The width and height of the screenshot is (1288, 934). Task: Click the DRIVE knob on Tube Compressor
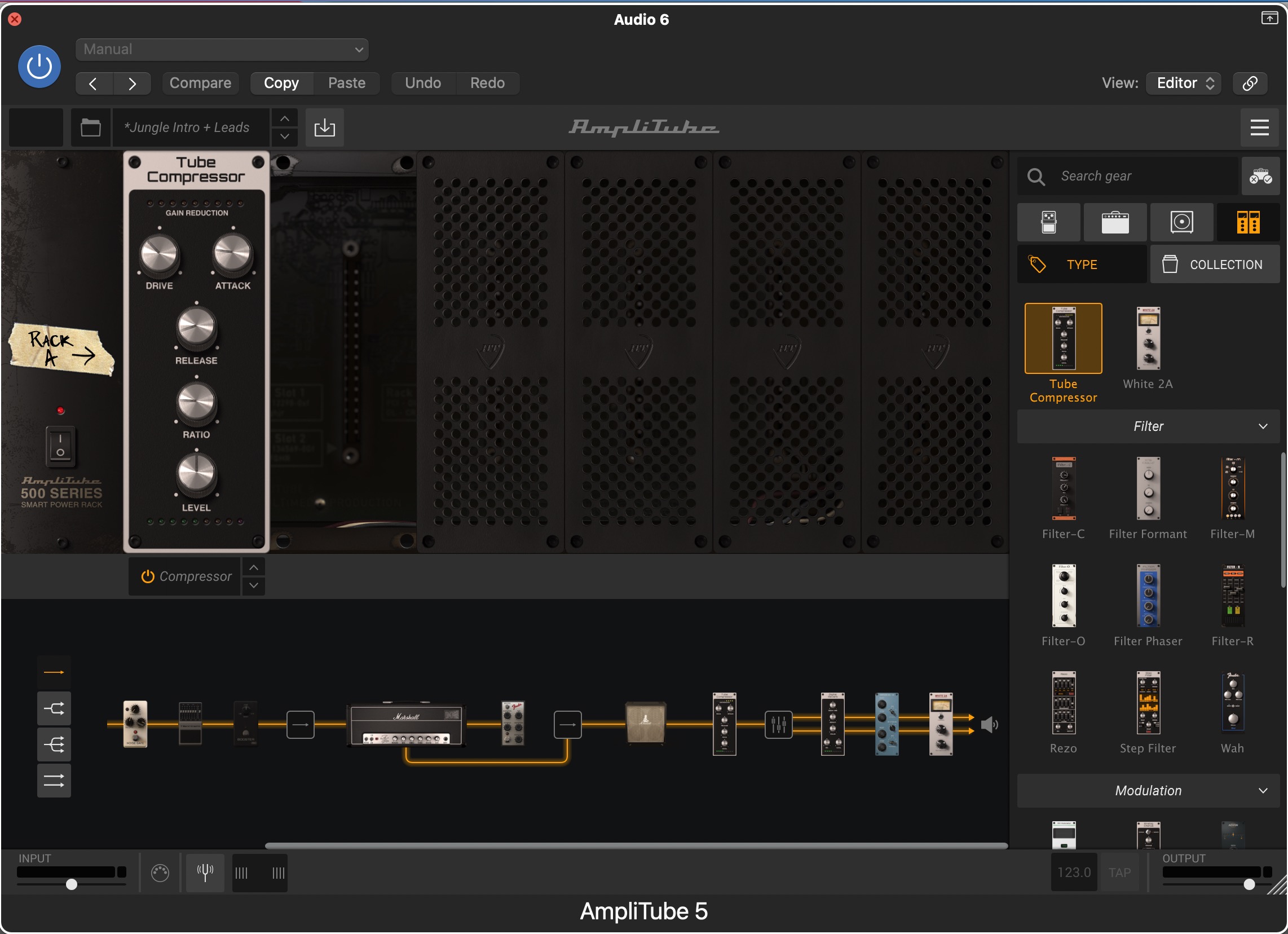tap(159, 254)
